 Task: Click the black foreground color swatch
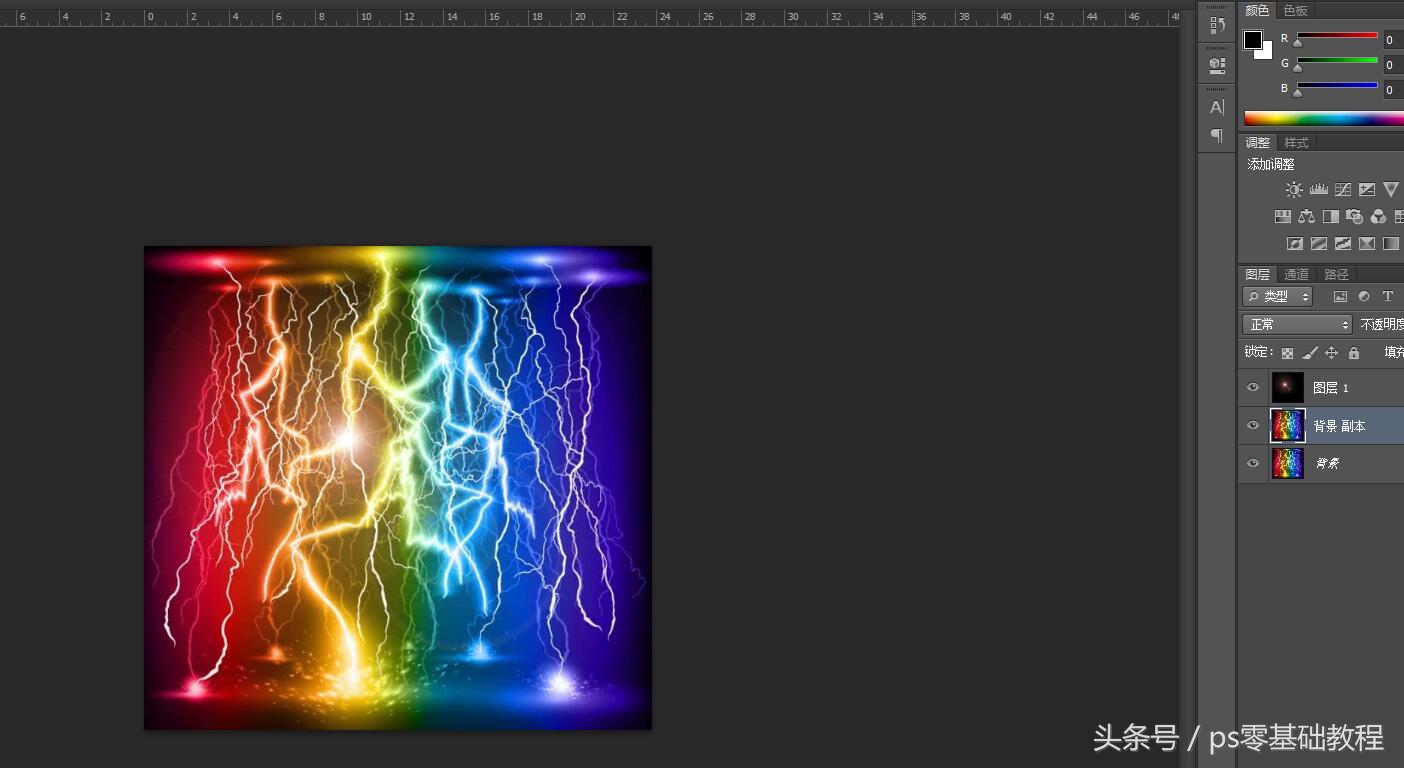[1252, 40]
